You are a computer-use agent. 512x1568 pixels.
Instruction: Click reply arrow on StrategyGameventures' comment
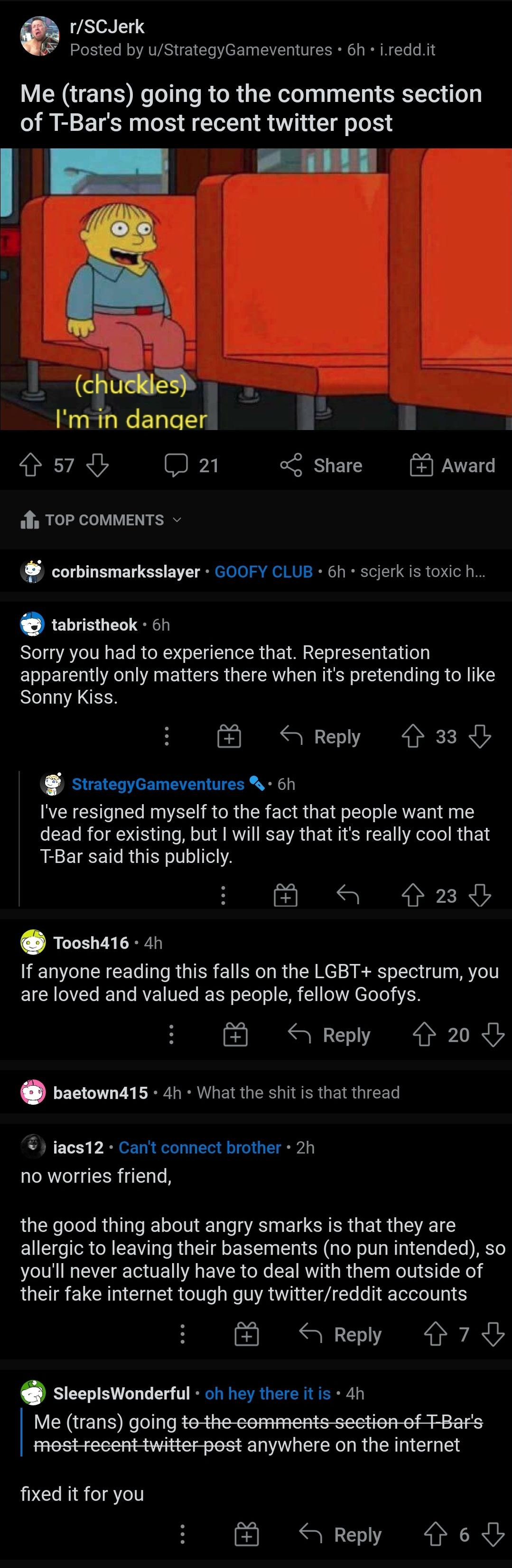tap(348, 895)
